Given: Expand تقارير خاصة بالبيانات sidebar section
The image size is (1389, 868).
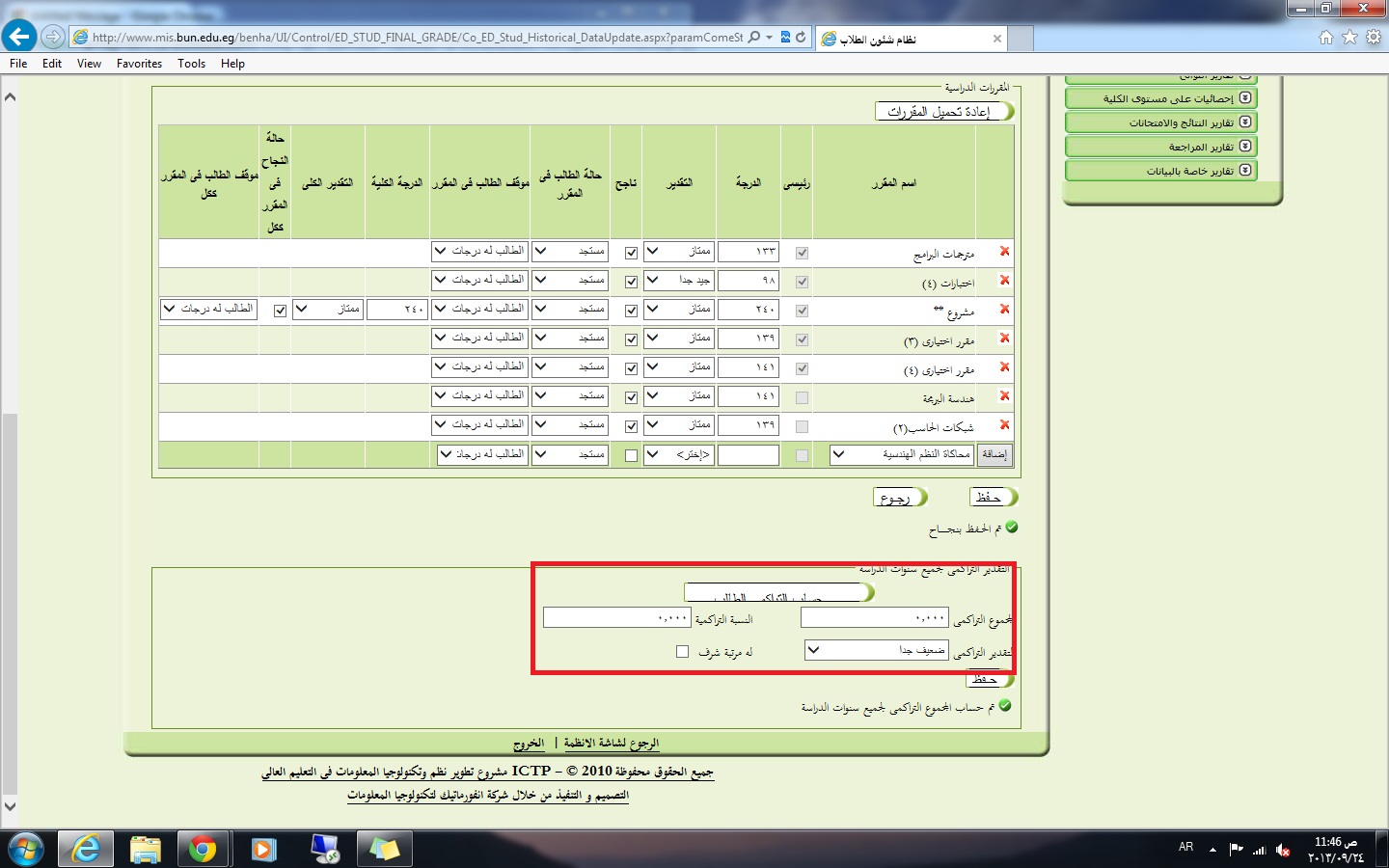Looking at the screenshot, I should point(1161,171).
